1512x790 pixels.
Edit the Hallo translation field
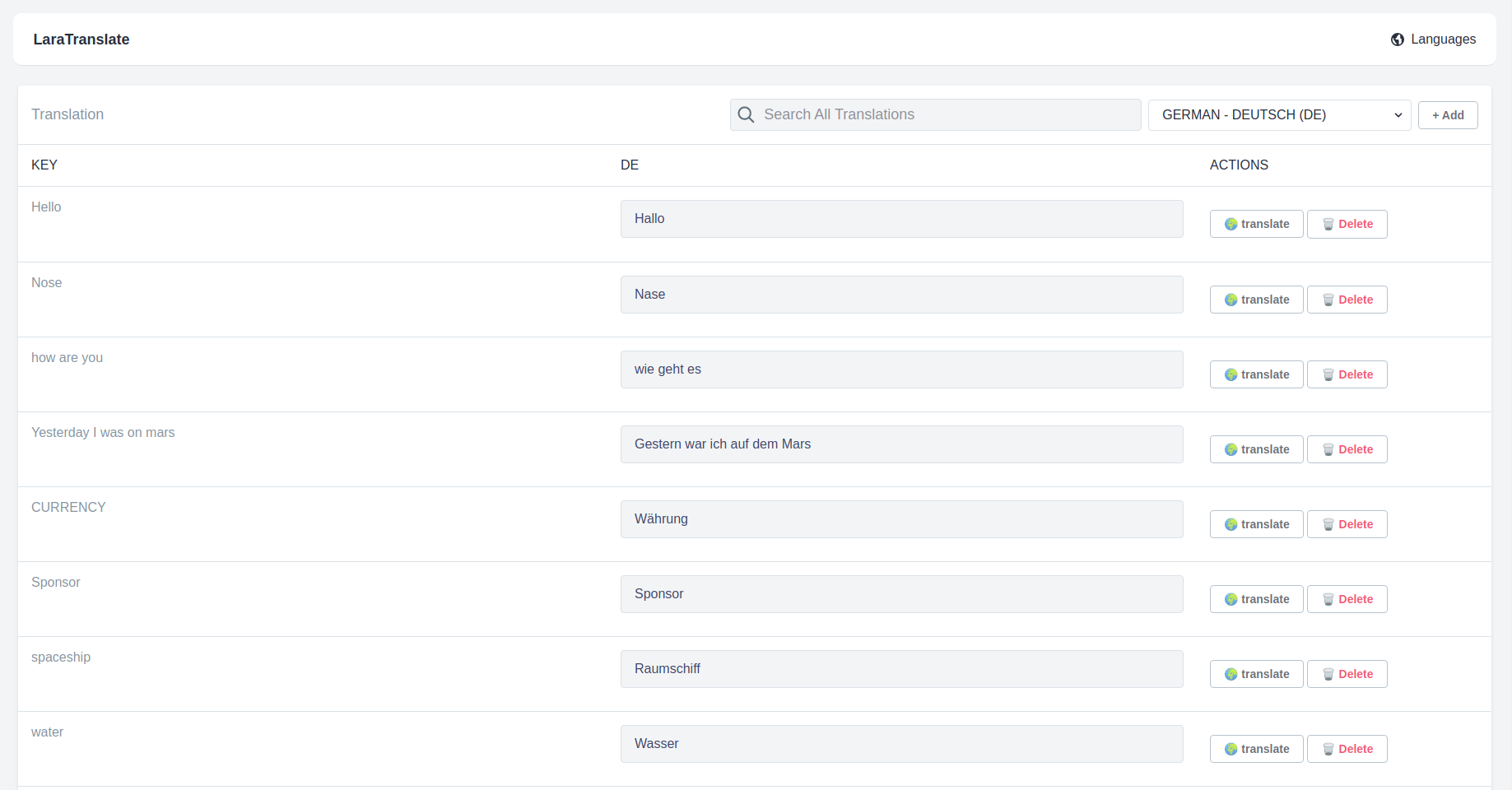click(902, 219)
